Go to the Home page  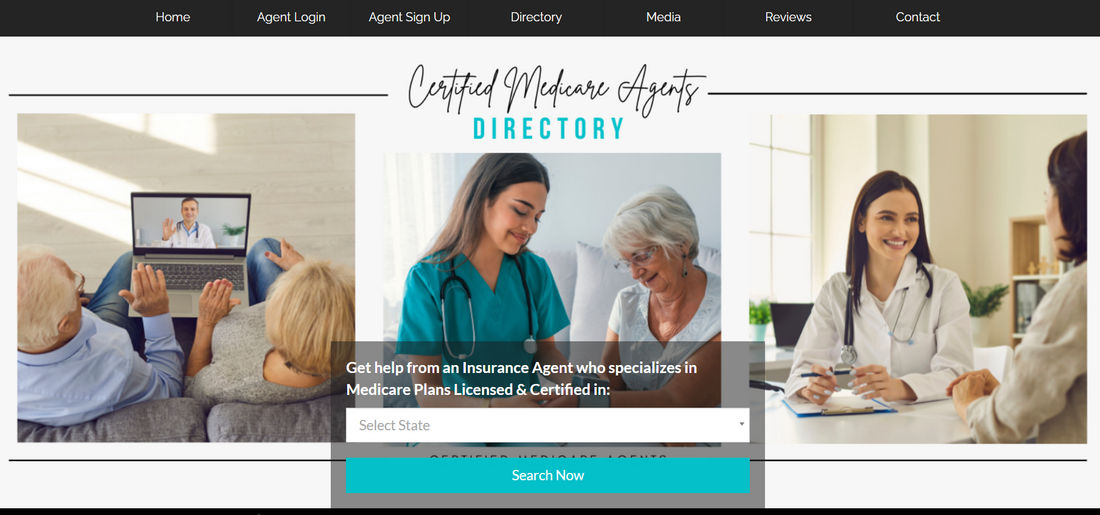pyautogui.click(x=173, y=18)
